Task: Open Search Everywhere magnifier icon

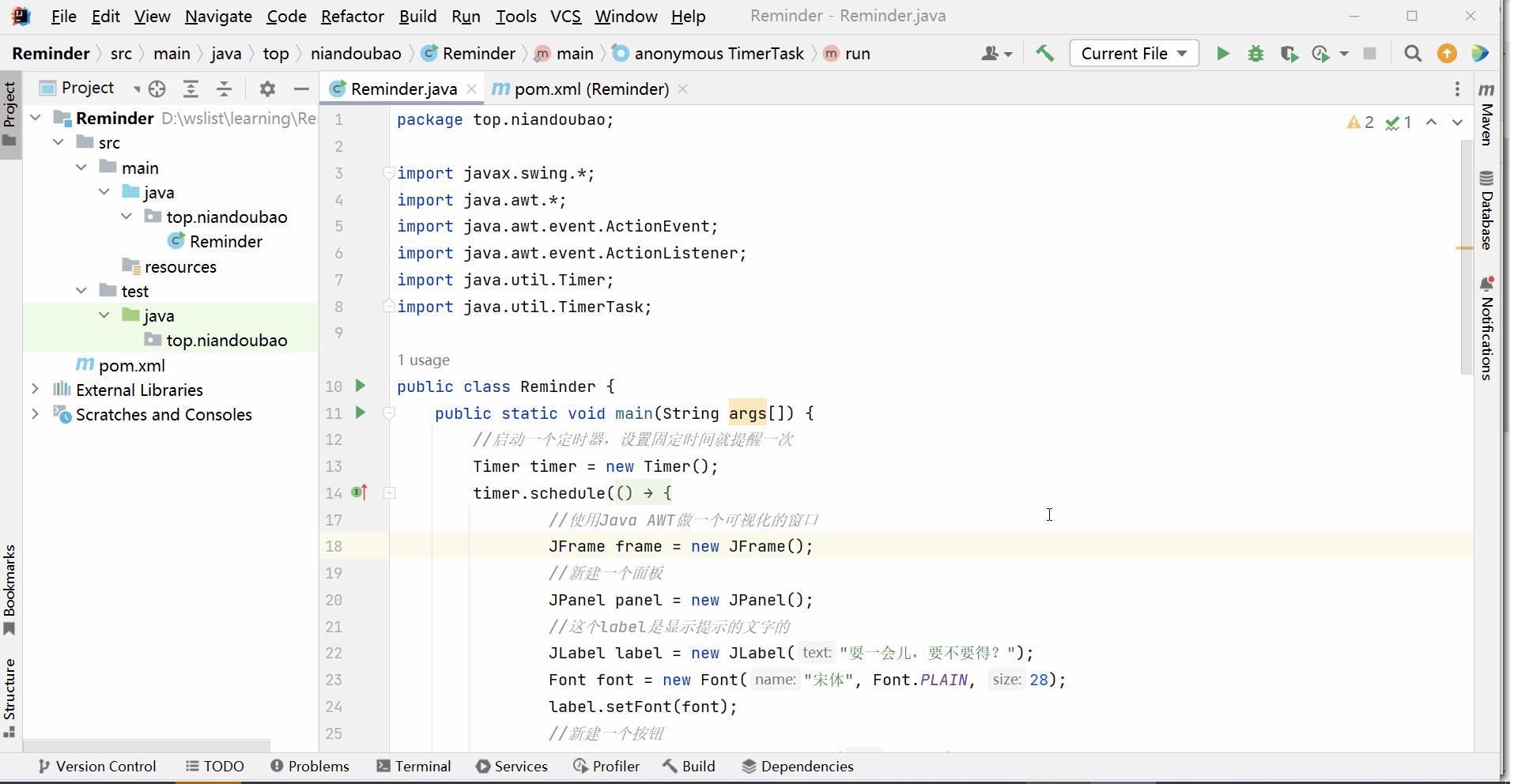Action: 1413,54
